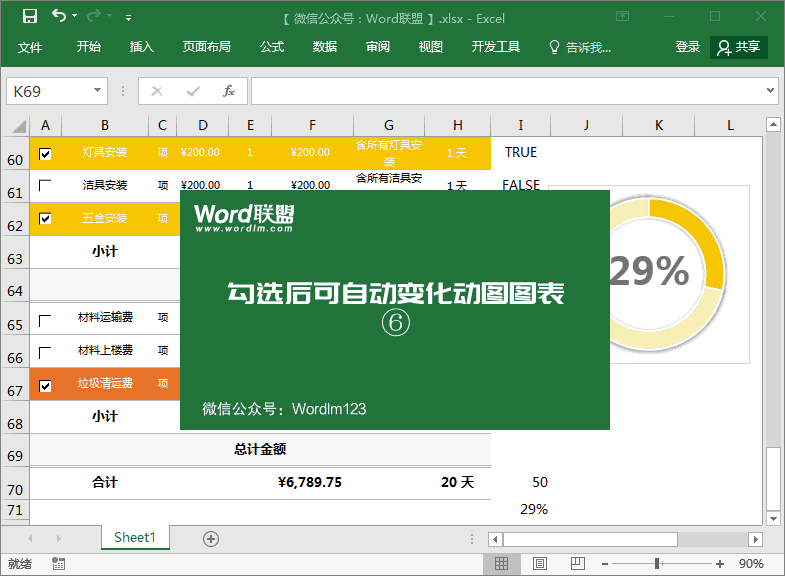Image resolution: width=785 pixels, height=576 pixels.
Task: Click the Select All corner triangle
Action: click(x=19, y=126)
